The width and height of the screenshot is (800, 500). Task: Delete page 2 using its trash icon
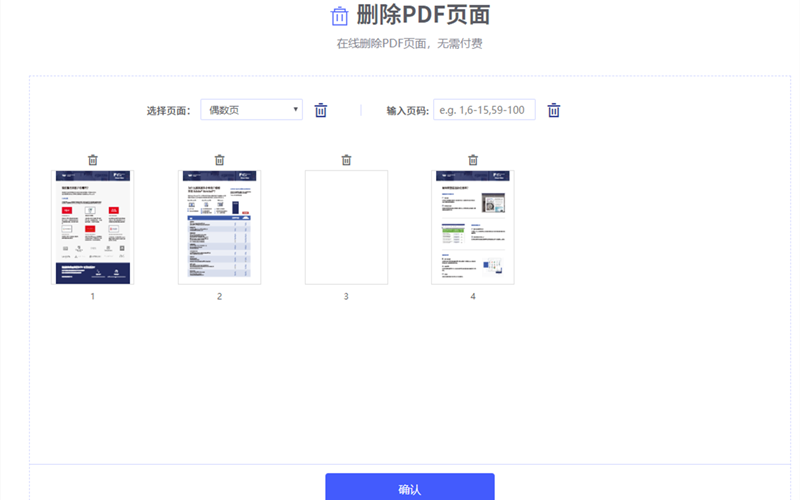(220, 160)
